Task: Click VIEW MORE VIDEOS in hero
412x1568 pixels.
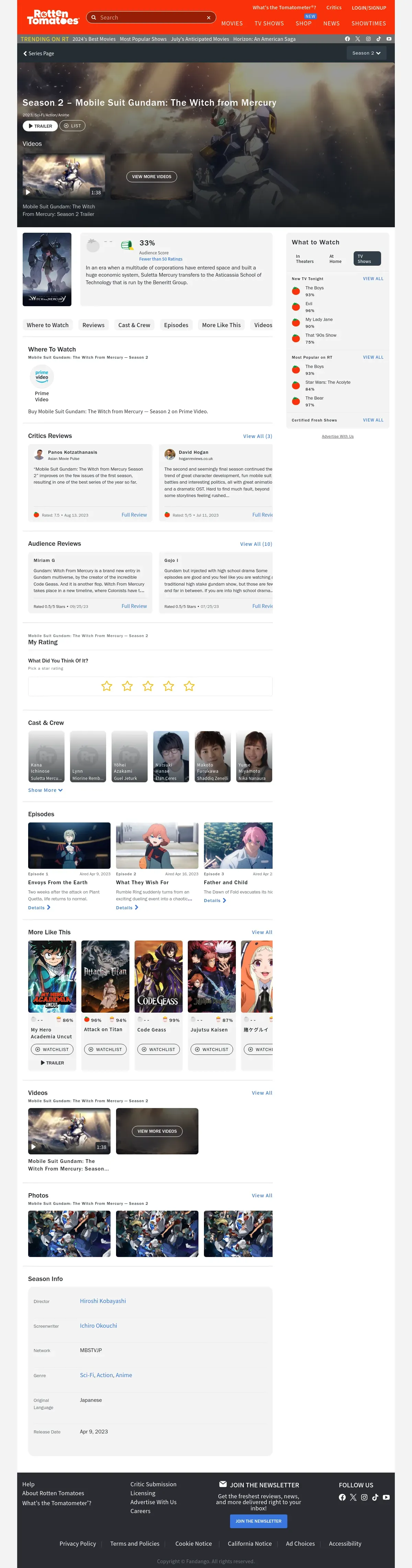Action: (x=151, y=176)
